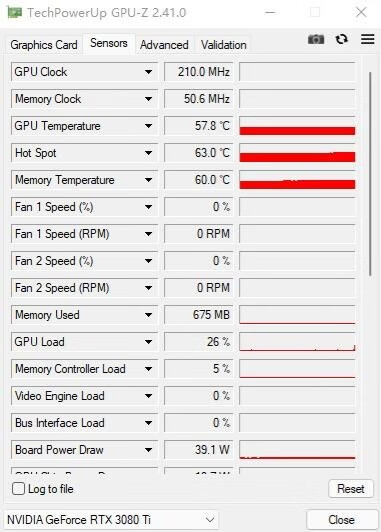Click the refresh arrows icon
Viewport: 381px width, 532px height.
(x=342, y=39)
